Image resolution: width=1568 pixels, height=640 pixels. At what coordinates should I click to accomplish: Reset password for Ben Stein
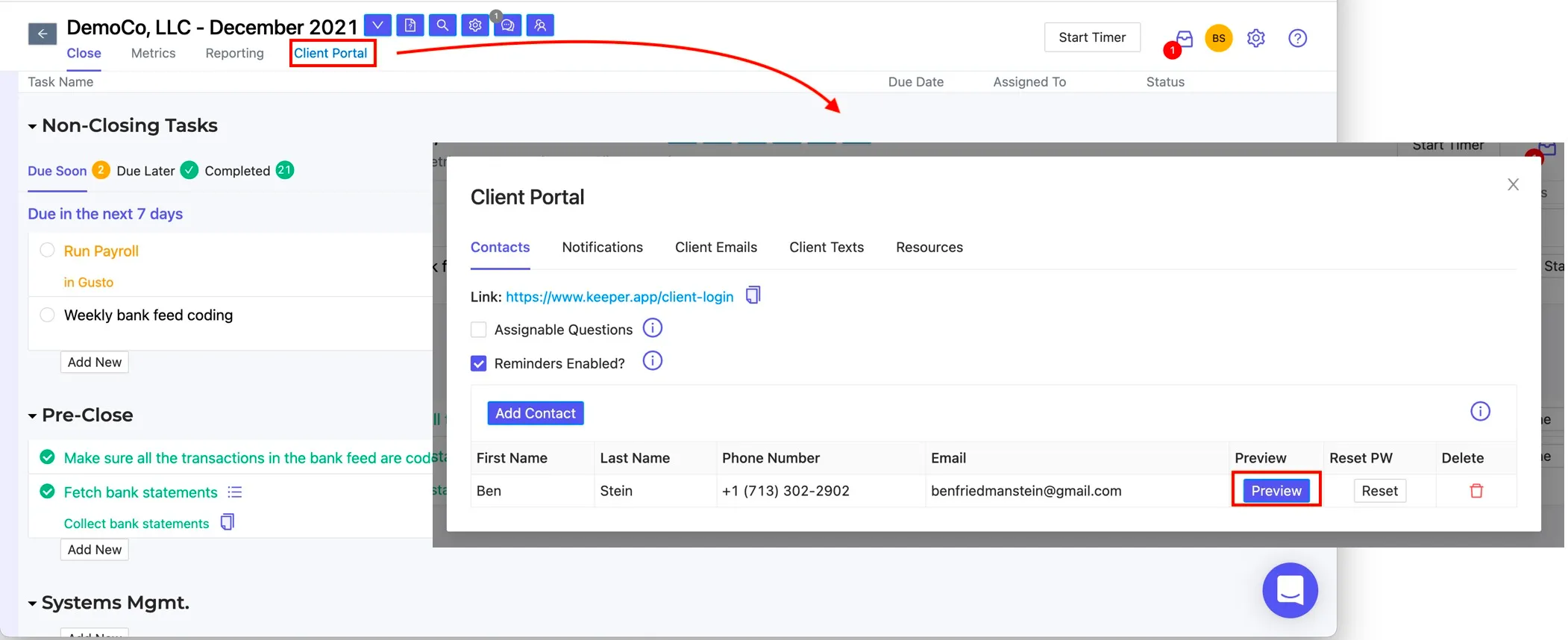[1380, 491]
